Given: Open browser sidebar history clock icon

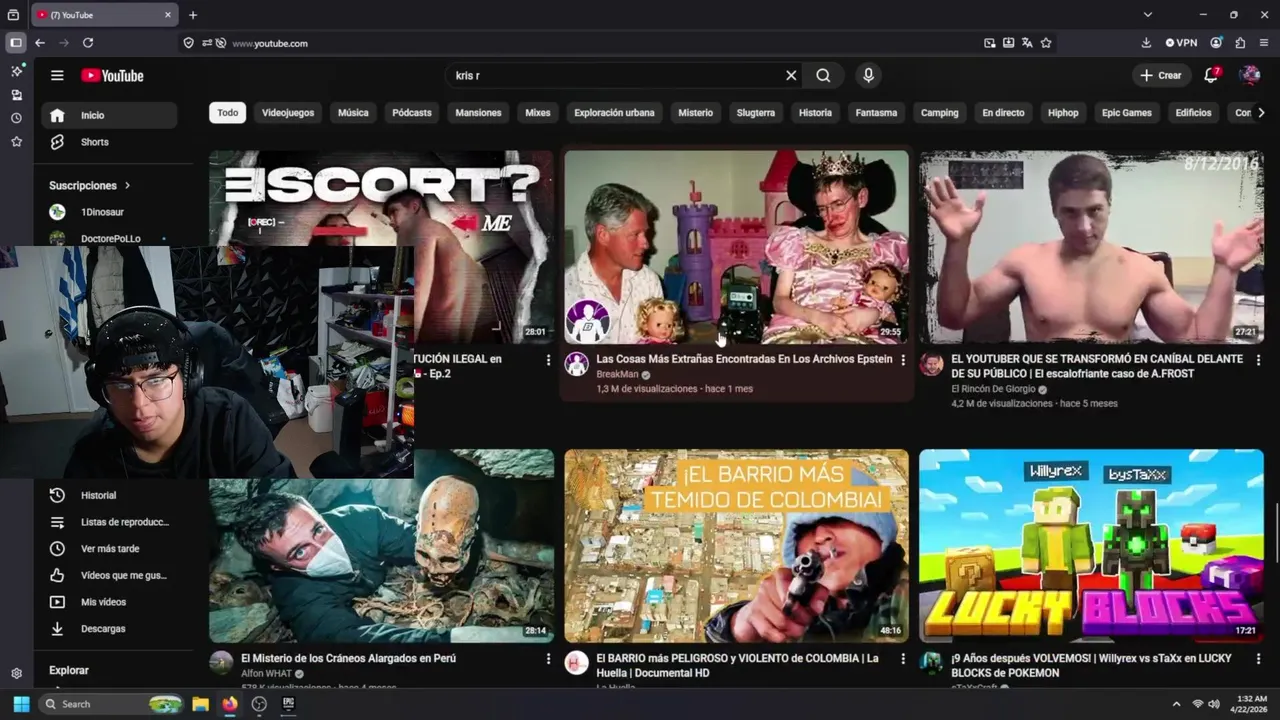Looking at the screenshot, I should tap(16, 118).
